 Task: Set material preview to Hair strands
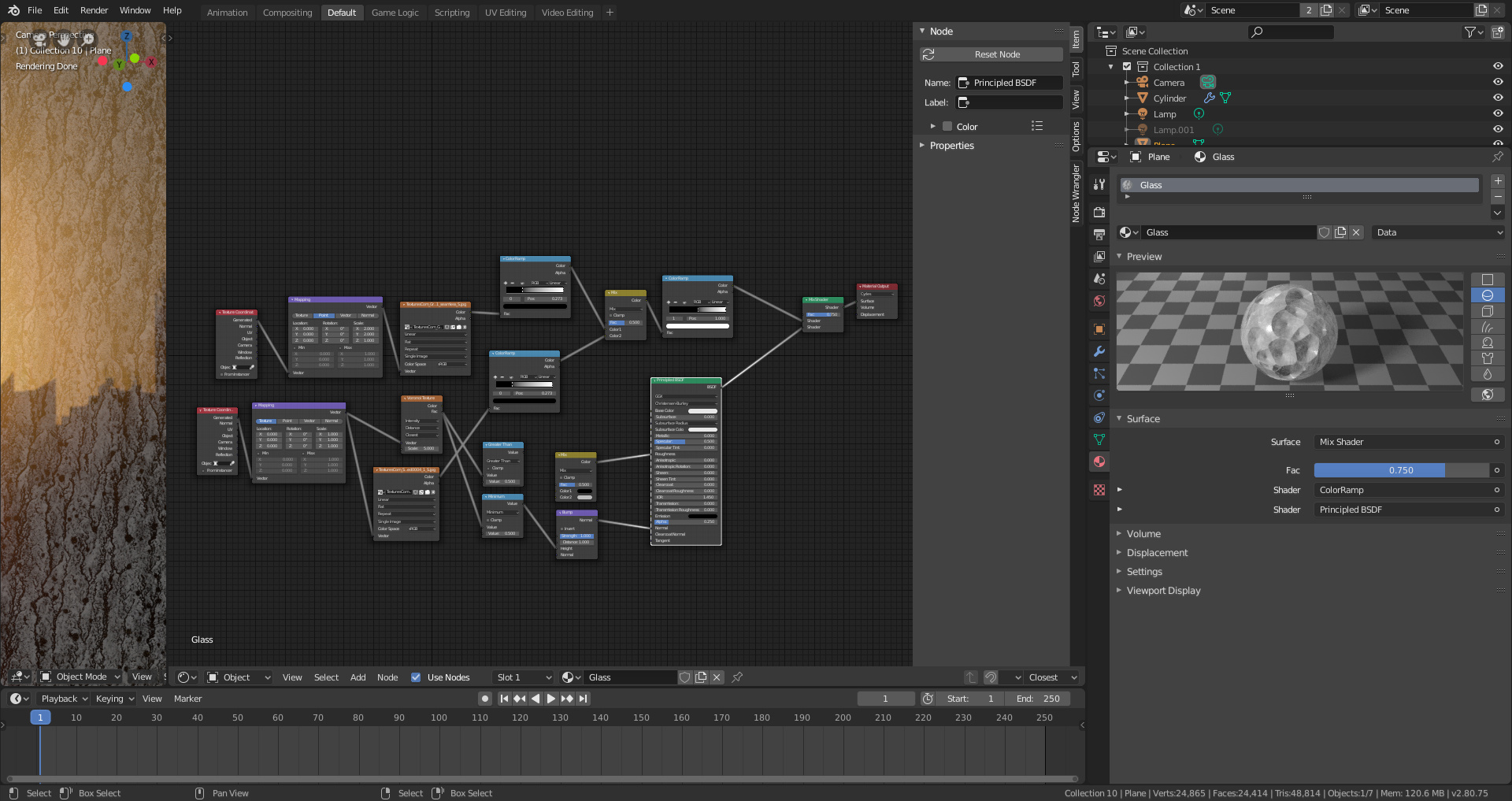[1488, 327]
